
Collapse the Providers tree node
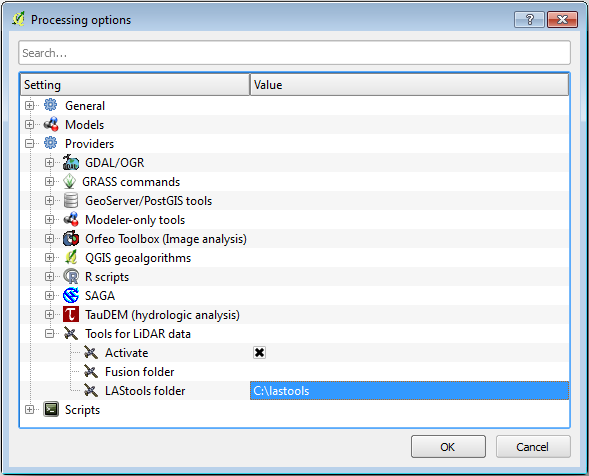pos(29,144)
